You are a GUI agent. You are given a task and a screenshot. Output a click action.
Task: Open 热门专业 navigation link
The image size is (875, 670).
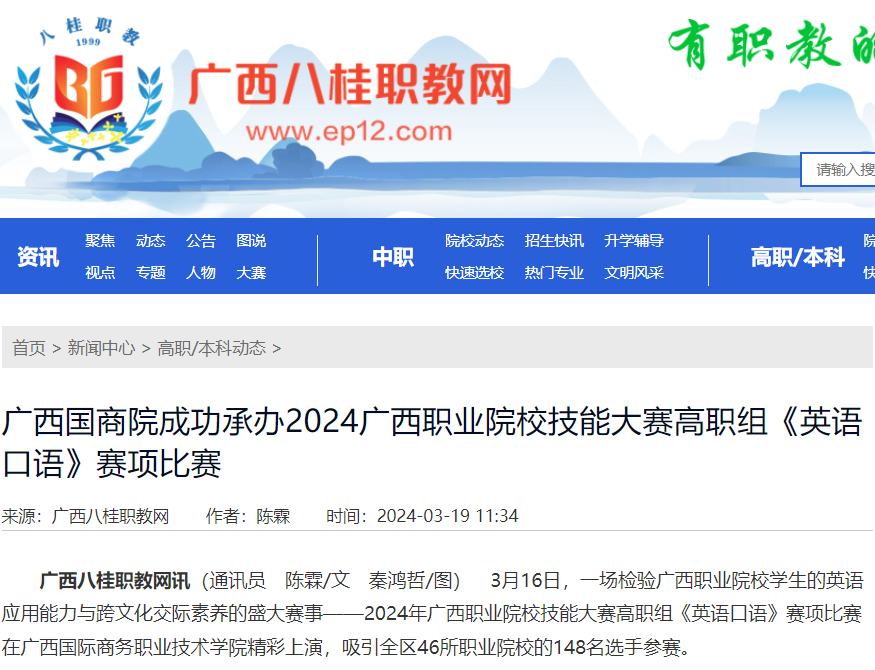coord(554,272)
